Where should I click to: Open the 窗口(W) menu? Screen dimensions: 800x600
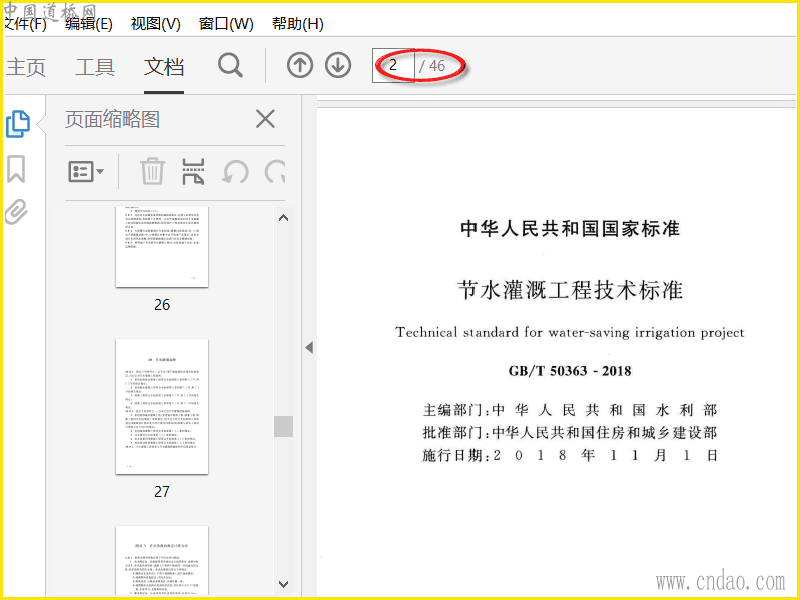pos(226,23)
